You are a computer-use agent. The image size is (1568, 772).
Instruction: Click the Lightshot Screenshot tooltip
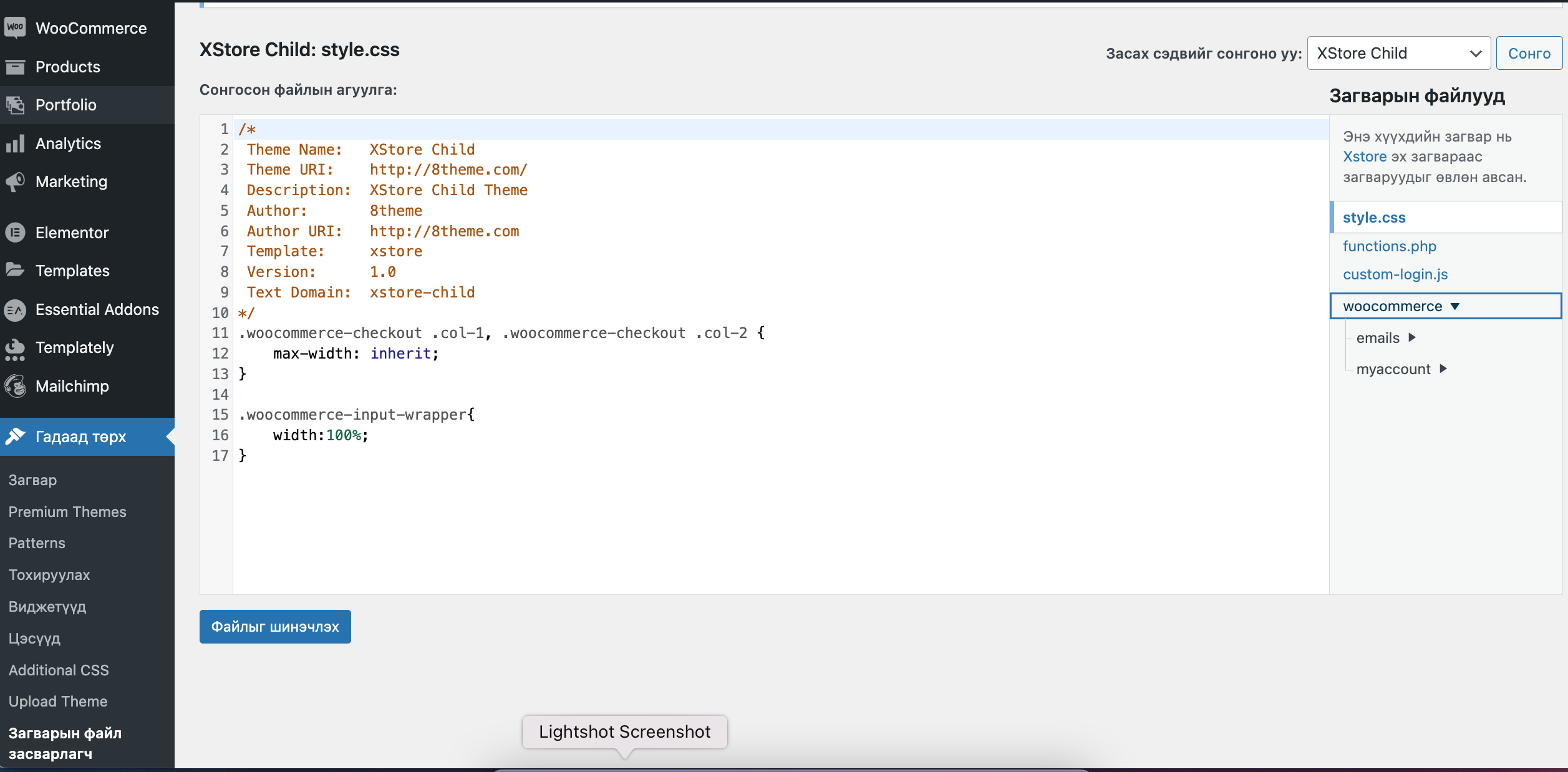click(624, 731)
